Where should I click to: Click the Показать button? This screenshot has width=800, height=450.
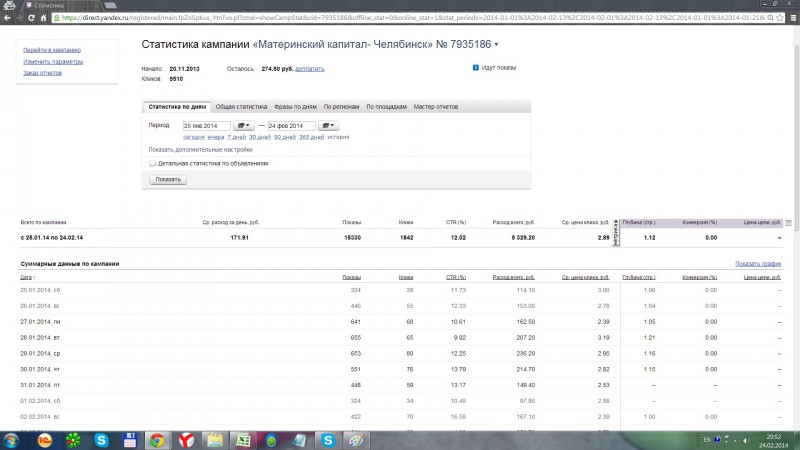[168, 180]
